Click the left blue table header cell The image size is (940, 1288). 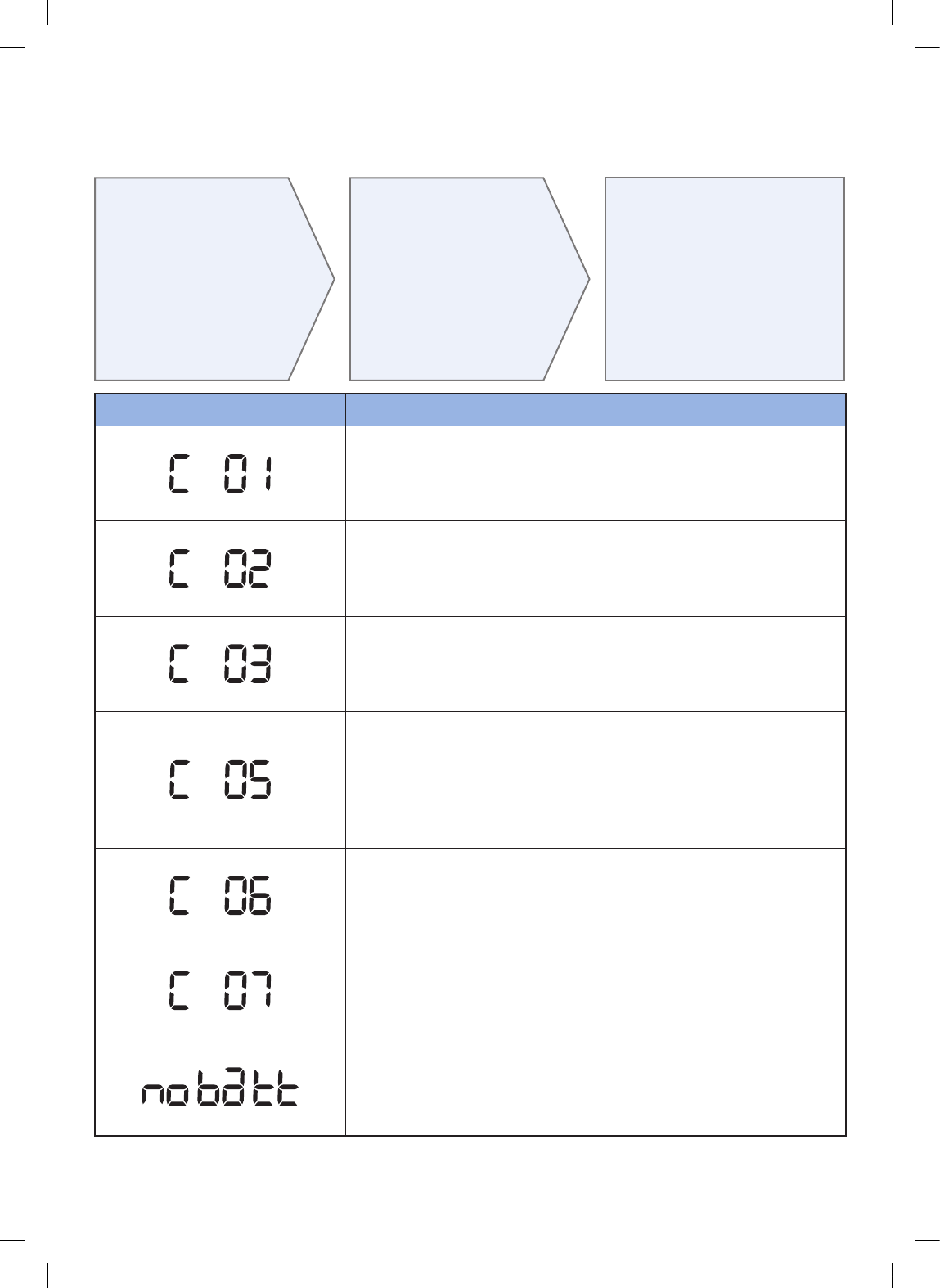point(220,409)
